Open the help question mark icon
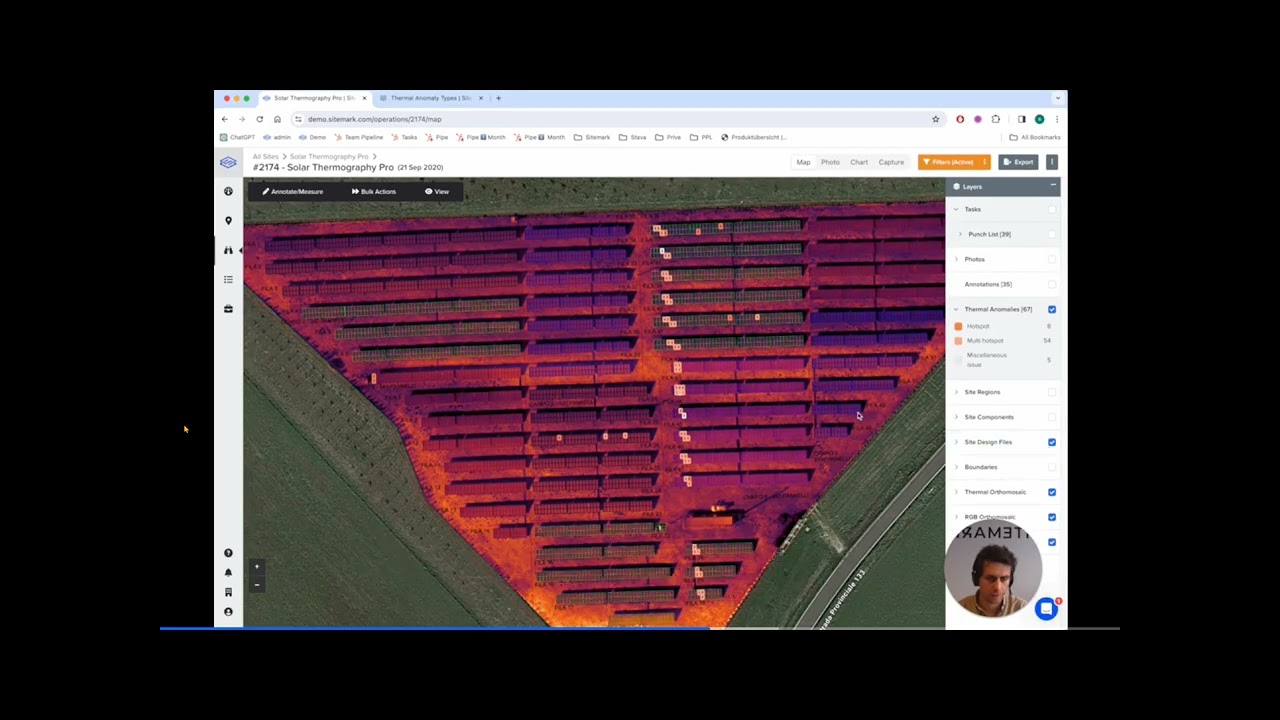Viewport: 1280px width, 720px height. point(228,553)
